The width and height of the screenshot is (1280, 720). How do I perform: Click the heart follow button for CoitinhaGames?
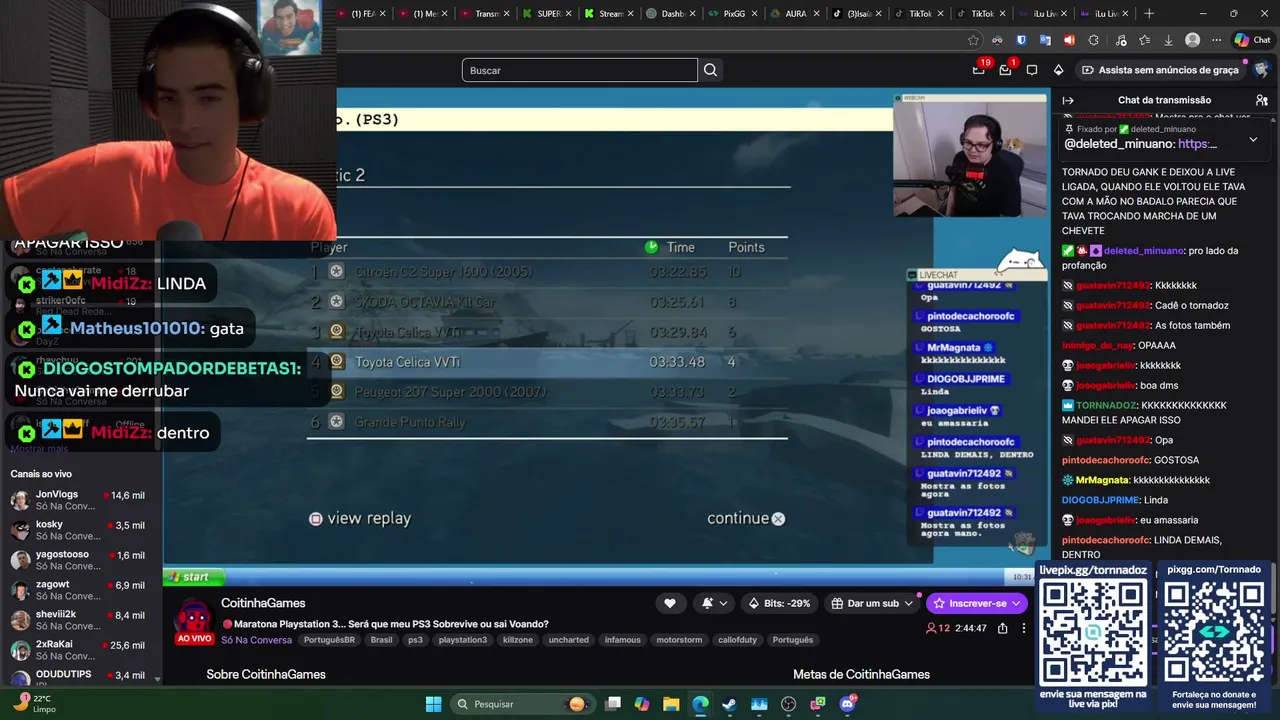pyautogui.click(x=670, y=603)
